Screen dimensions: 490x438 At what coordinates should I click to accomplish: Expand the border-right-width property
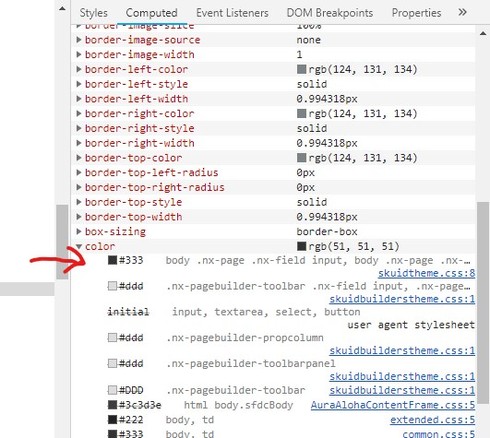click(x=79, y=143)
